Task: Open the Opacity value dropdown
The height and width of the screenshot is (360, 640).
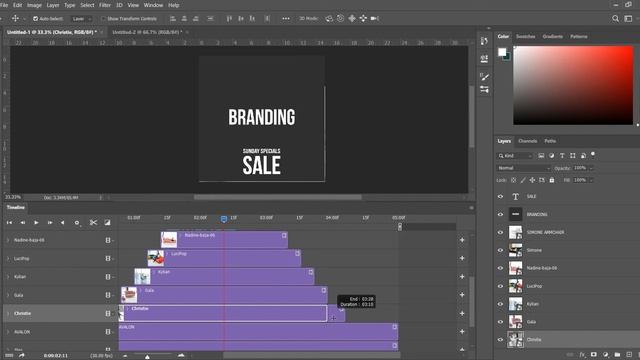Action: [591, 168]
